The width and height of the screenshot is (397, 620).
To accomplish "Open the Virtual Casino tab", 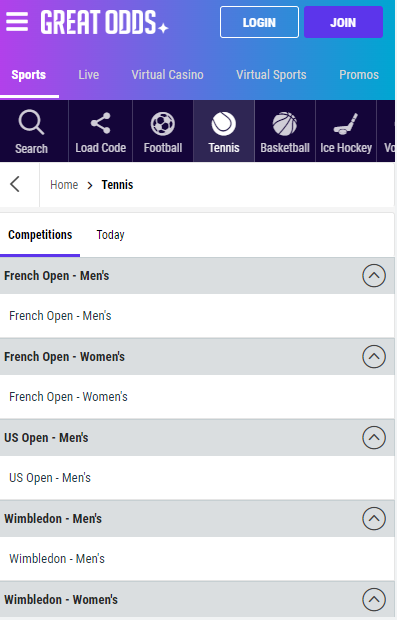I will [168, 75].
